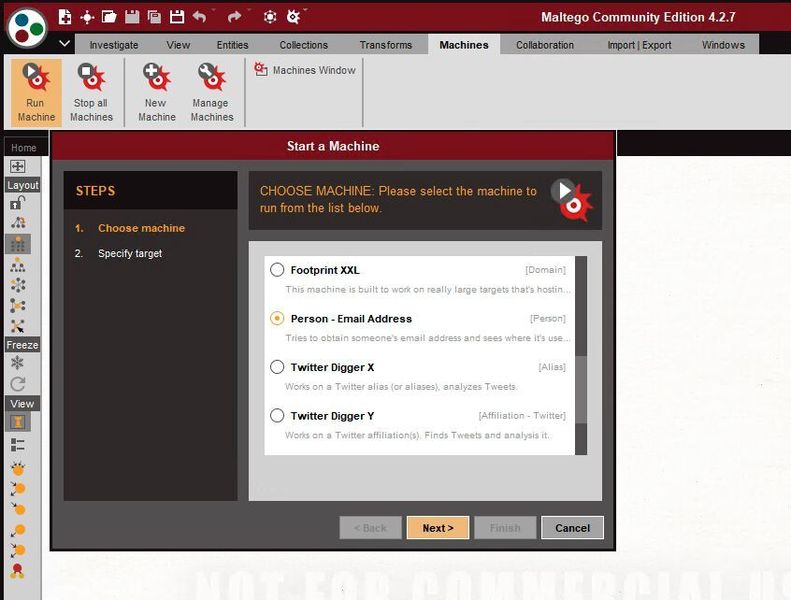
Task: Select the highlighted block layout icon
Action: (x=18, y=244)
